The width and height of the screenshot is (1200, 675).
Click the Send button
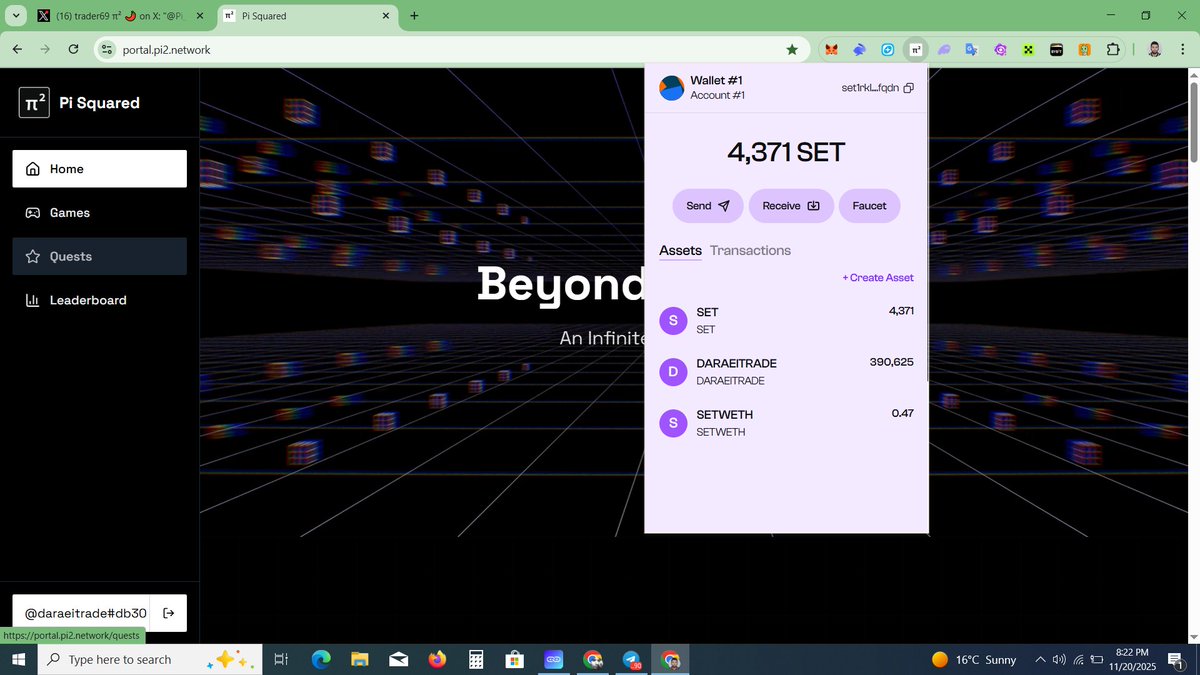pyautogui.click(x=708, y=206)
